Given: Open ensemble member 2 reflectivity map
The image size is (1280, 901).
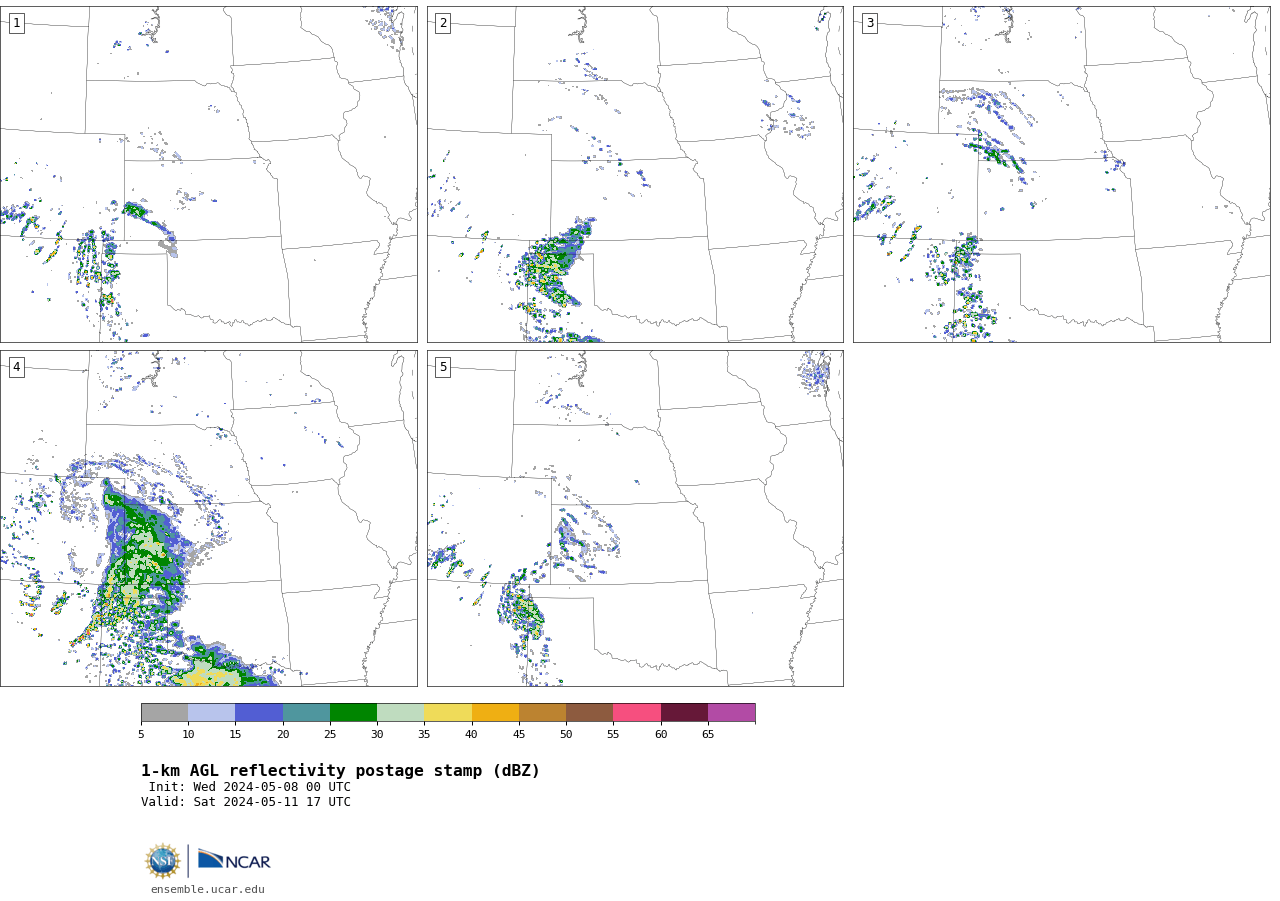Looking at the screenshot, I should [635, 174].
